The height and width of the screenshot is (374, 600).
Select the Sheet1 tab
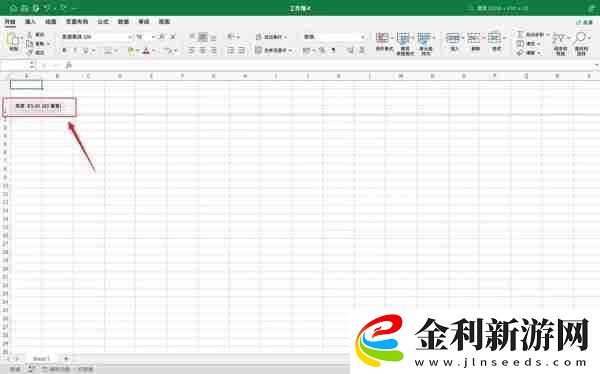click(41, 359)
